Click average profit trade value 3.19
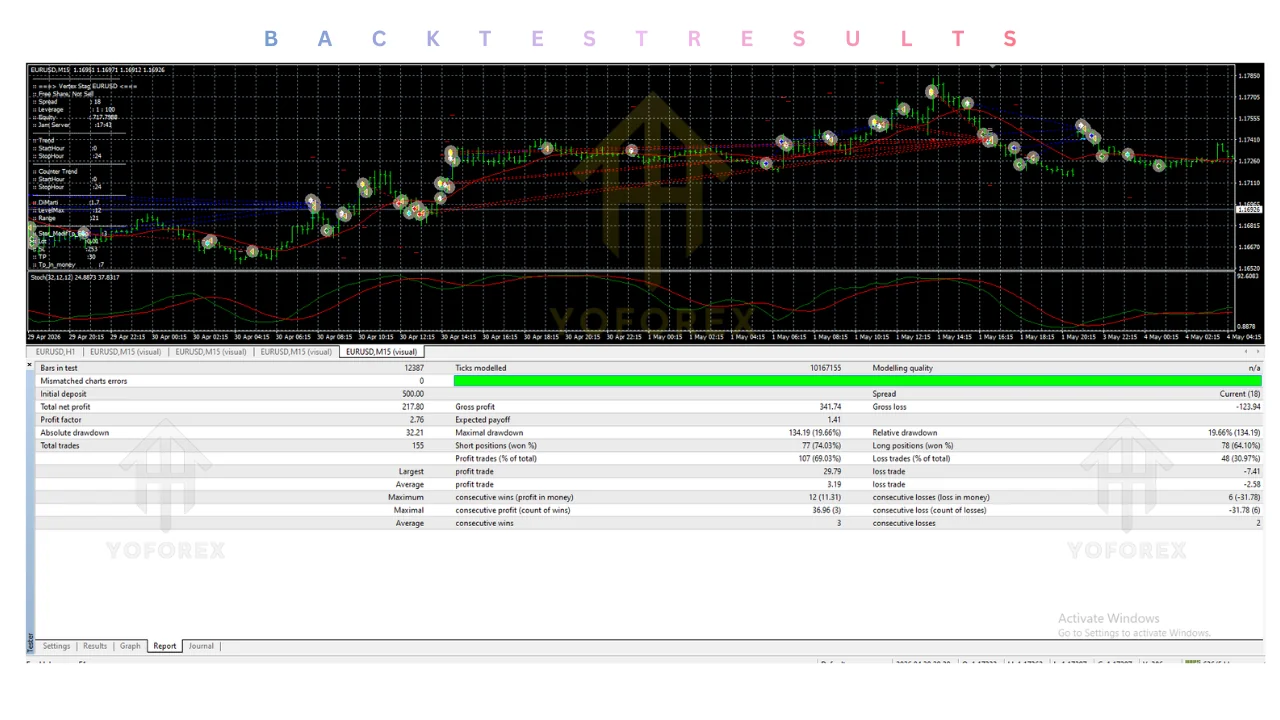 834,485
